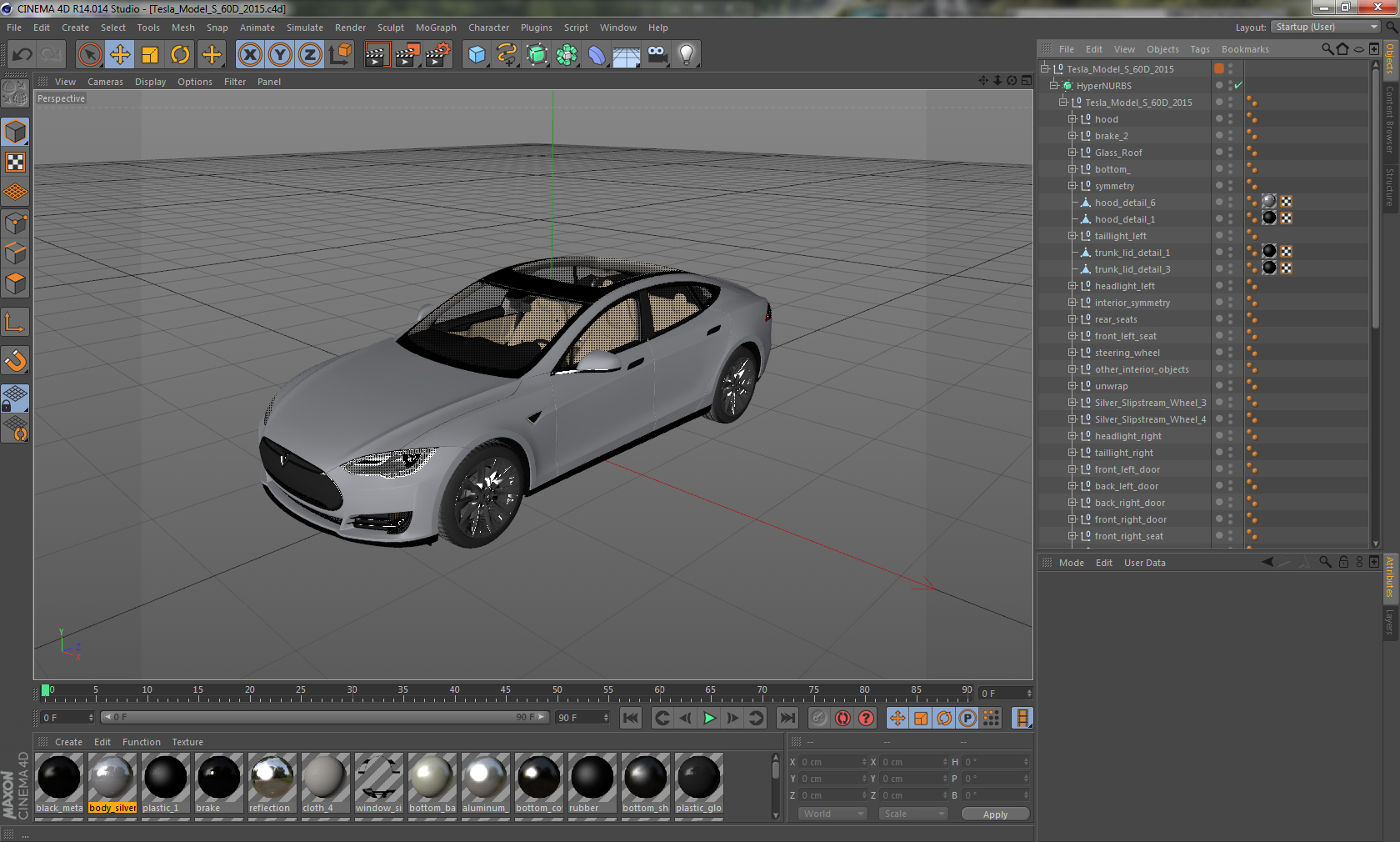The height and width of the screenshot is (842, 1400).
Task: Click the X position input field
Action: 833,762
